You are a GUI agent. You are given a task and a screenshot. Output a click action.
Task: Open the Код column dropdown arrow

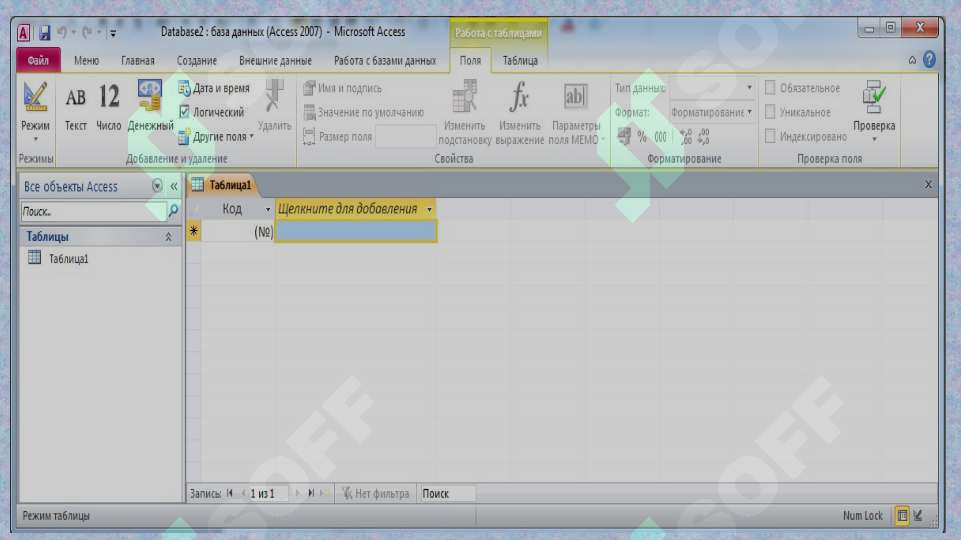pos(268,210)
